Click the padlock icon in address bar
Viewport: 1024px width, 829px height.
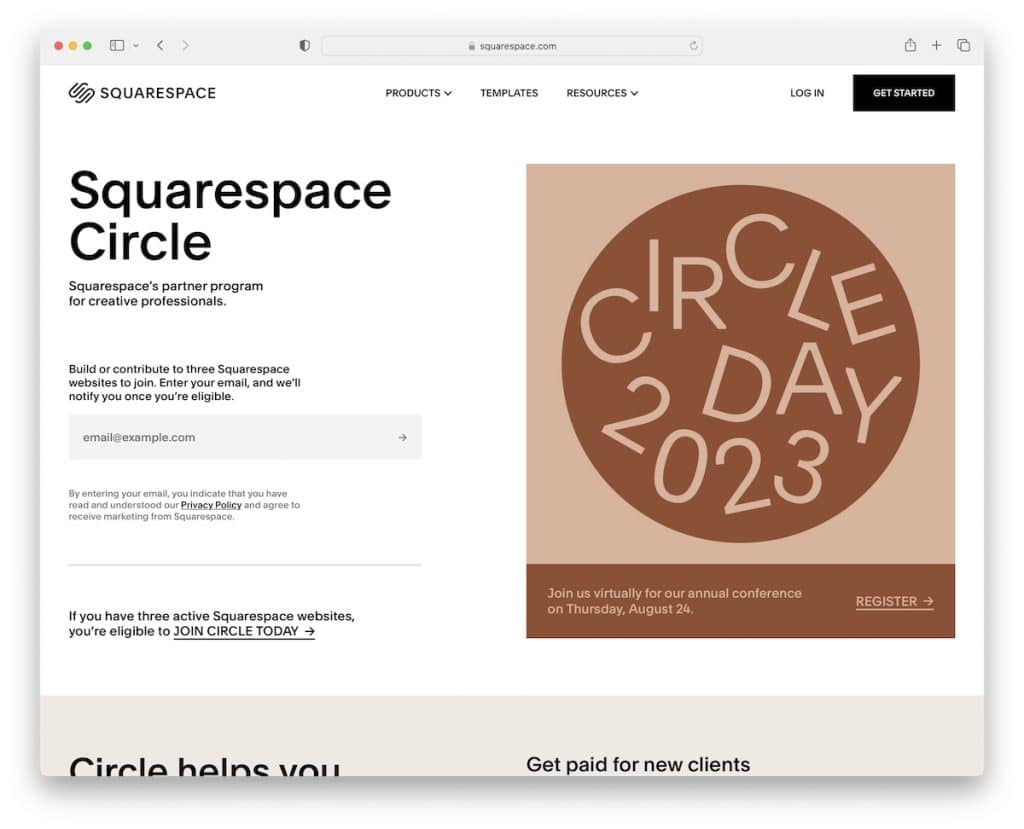click(472, 46)
